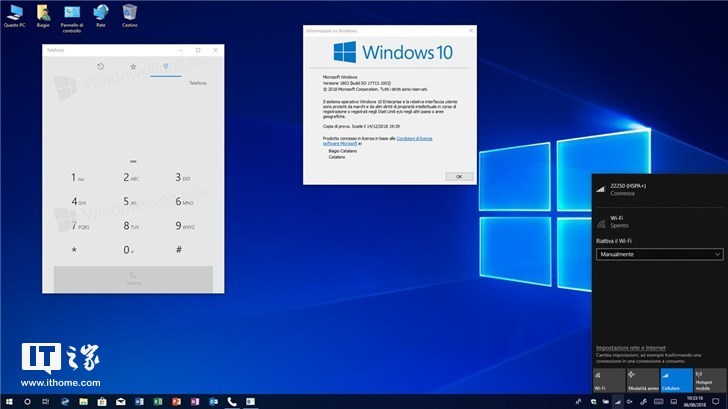Open the Mail app from the taskbar
Screen dimensions: 728x409
tap(121, 402)
